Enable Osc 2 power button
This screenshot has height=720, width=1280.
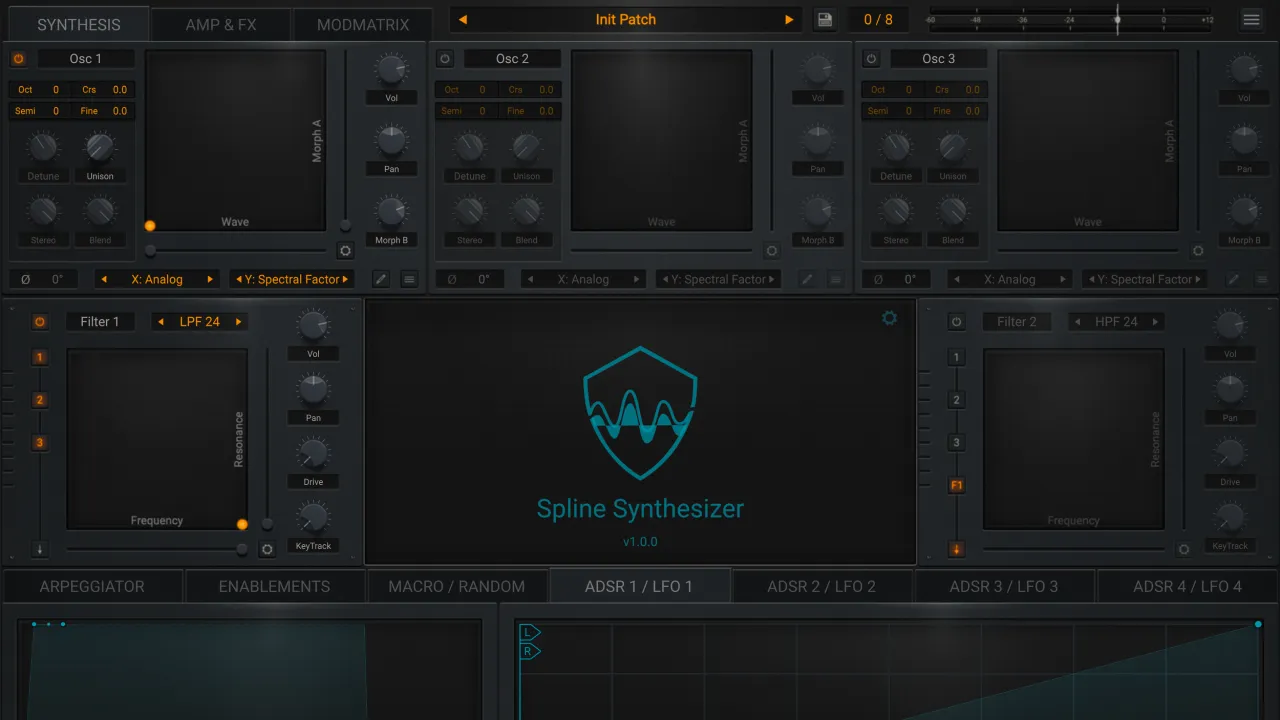coord(445,59)
